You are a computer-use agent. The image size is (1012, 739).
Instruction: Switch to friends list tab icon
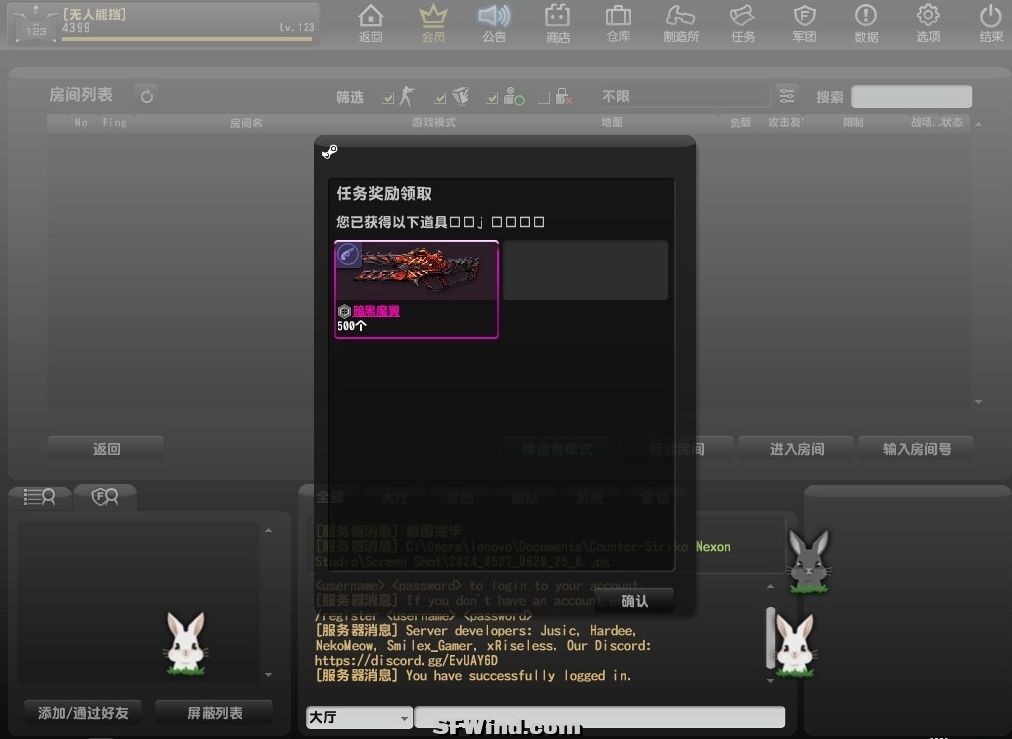(x=39, y=496)
